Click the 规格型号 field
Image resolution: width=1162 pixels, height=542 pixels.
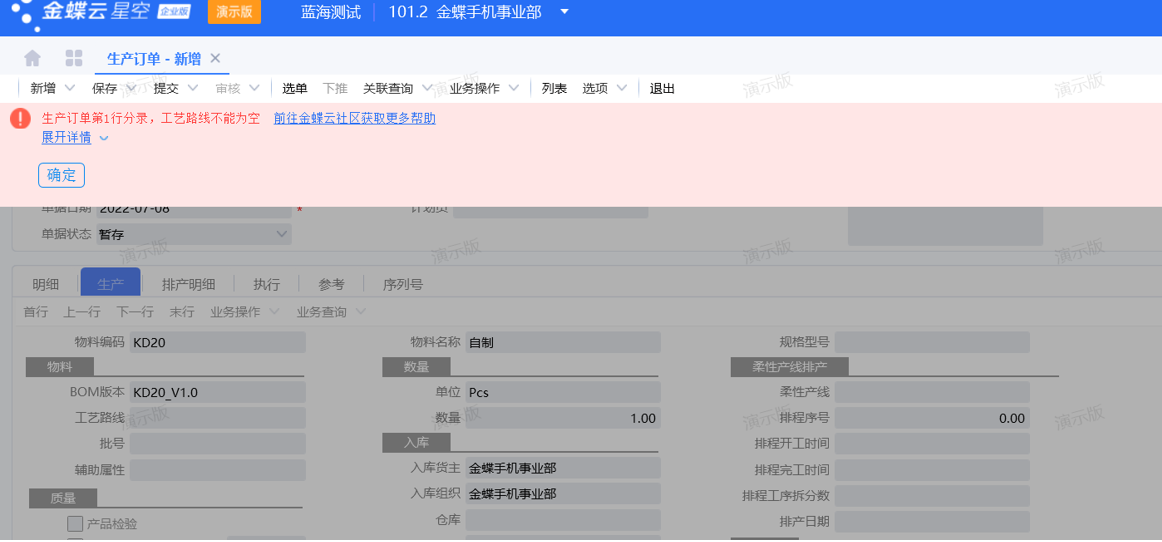click(x=932, y=343)
